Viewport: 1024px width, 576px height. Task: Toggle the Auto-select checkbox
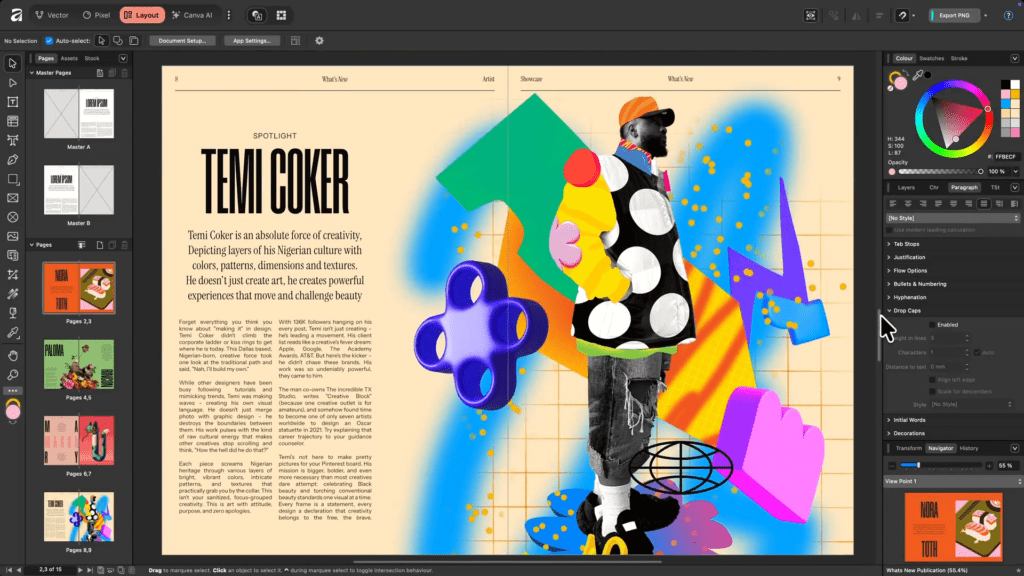(x=49, y=40)
